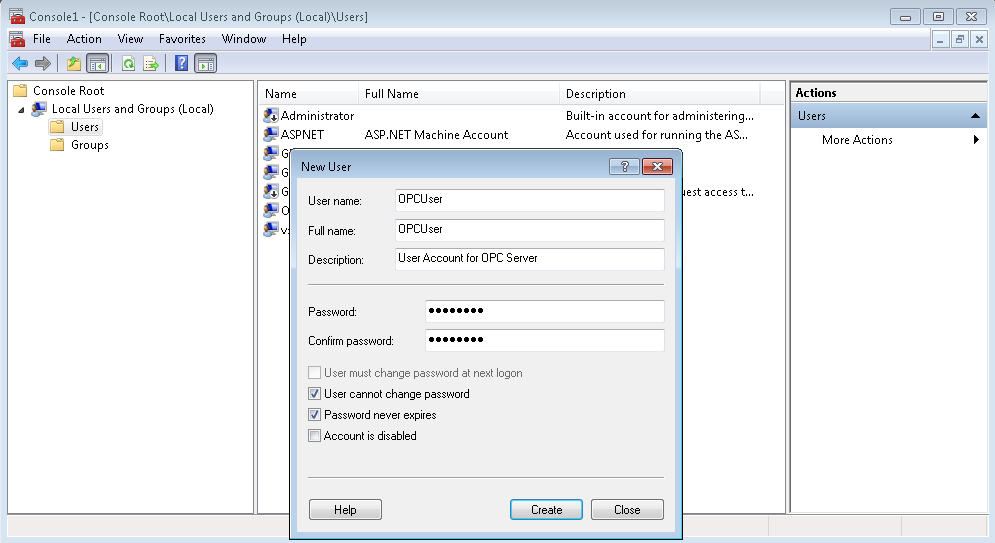
Task: Click the Administrator user account icon
Action: (x=270, y=116)
